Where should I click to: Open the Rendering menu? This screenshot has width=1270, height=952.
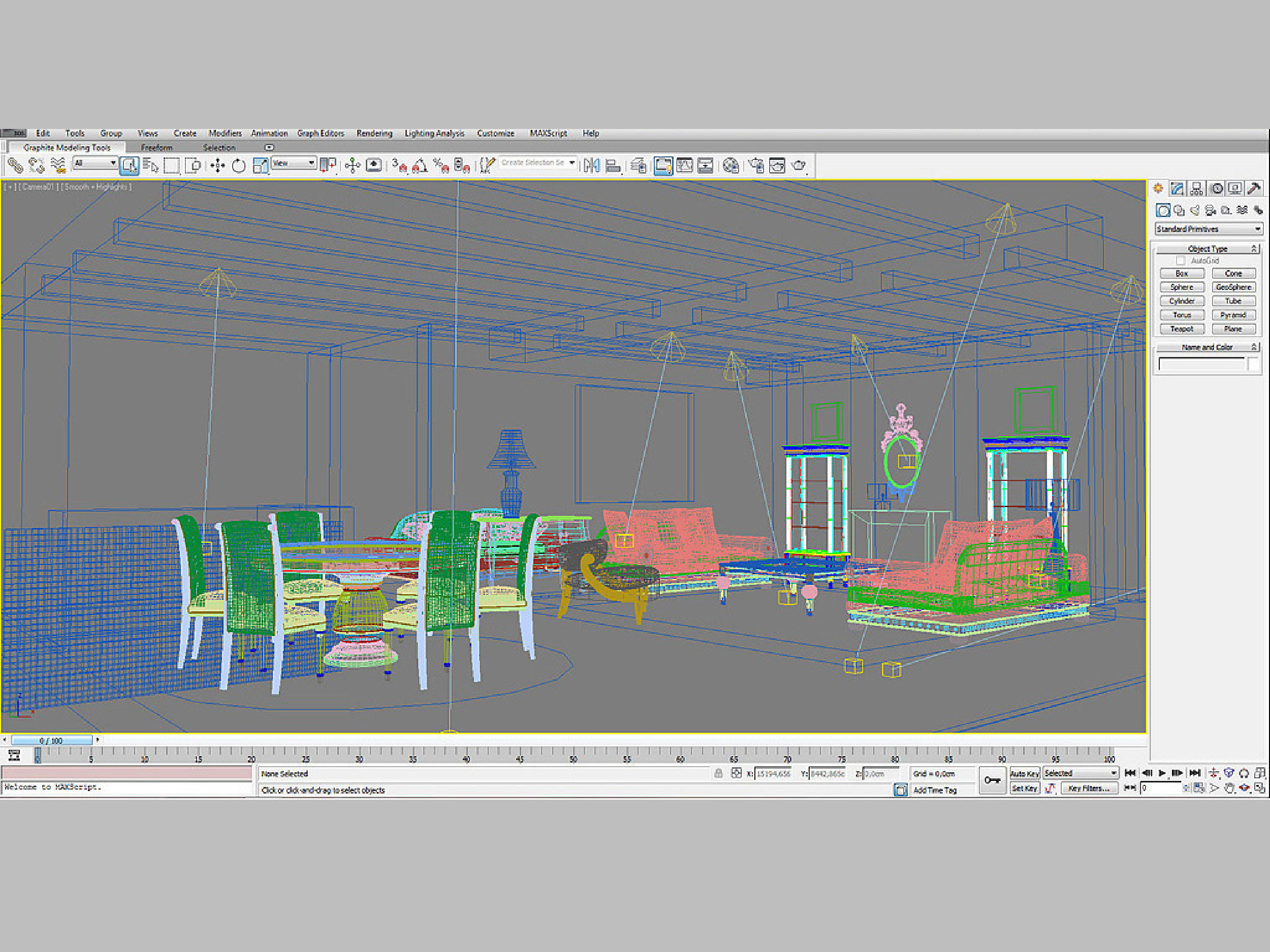pos(374,133)
